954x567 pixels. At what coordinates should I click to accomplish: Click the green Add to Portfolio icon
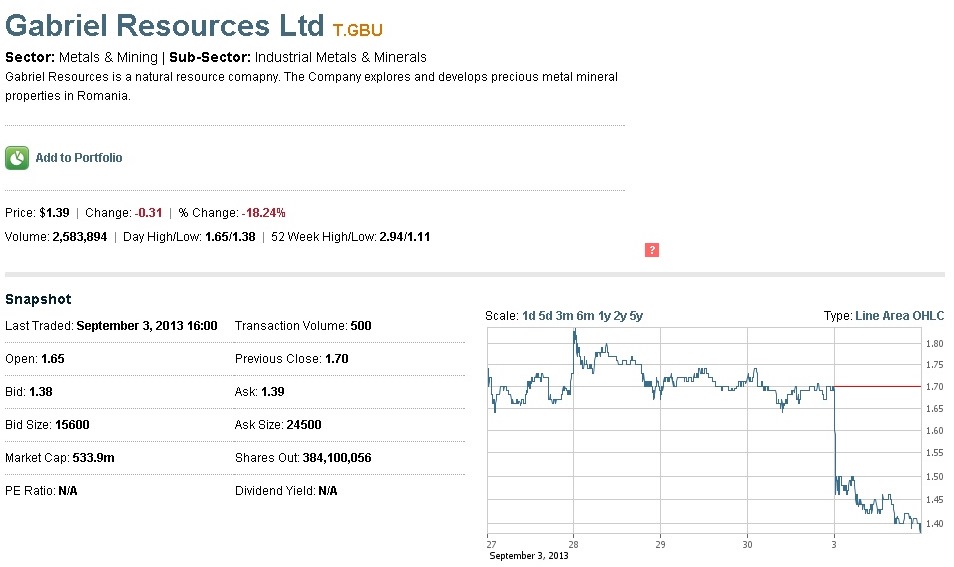(x=17, y=158)
